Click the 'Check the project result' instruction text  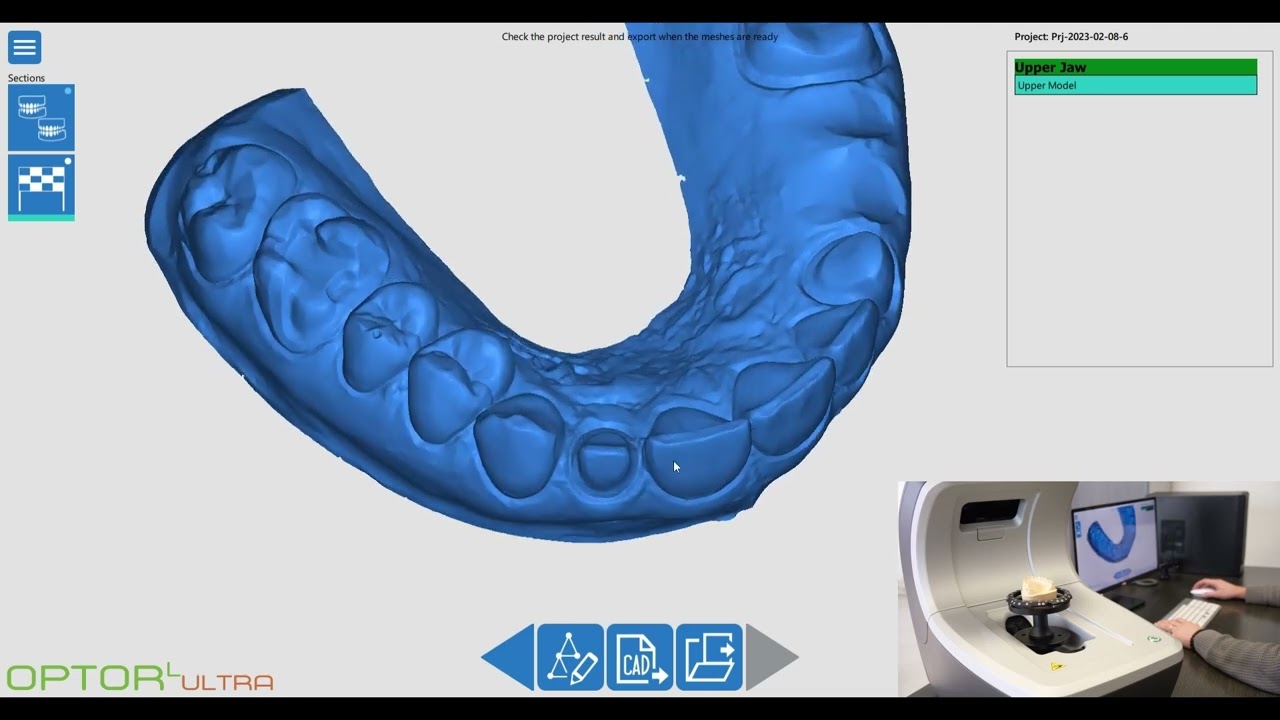640,37
